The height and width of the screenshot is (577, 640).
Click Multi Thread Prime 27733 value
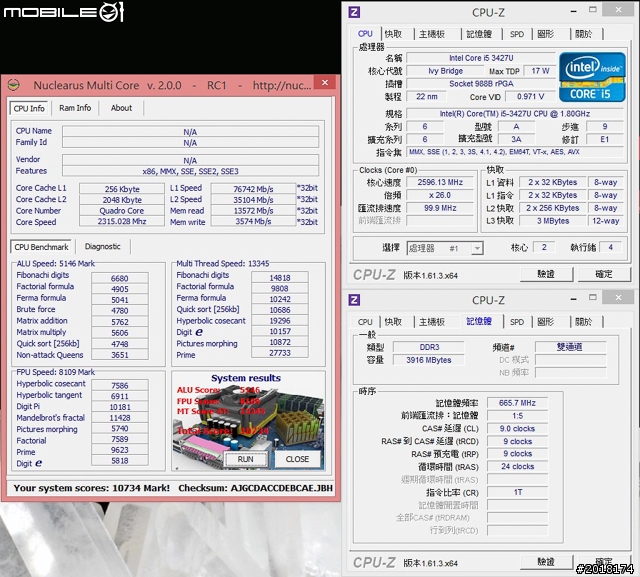click(280, 353)
